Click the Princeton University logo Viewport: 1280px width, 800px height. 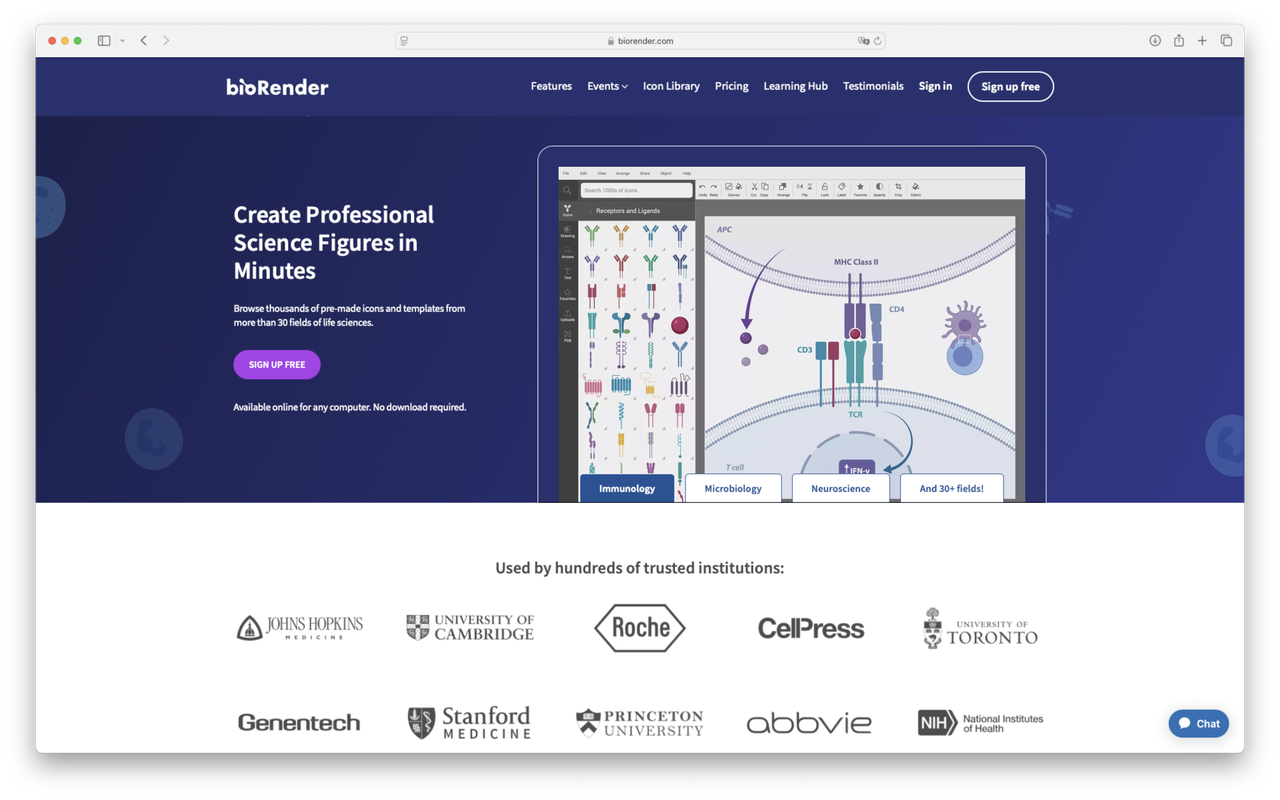point(640,722)
